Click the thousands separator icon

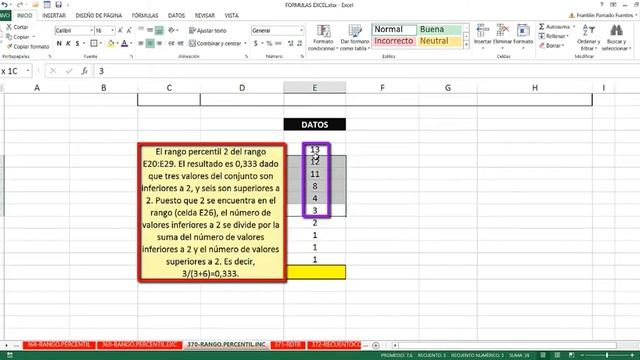(278, 43)
